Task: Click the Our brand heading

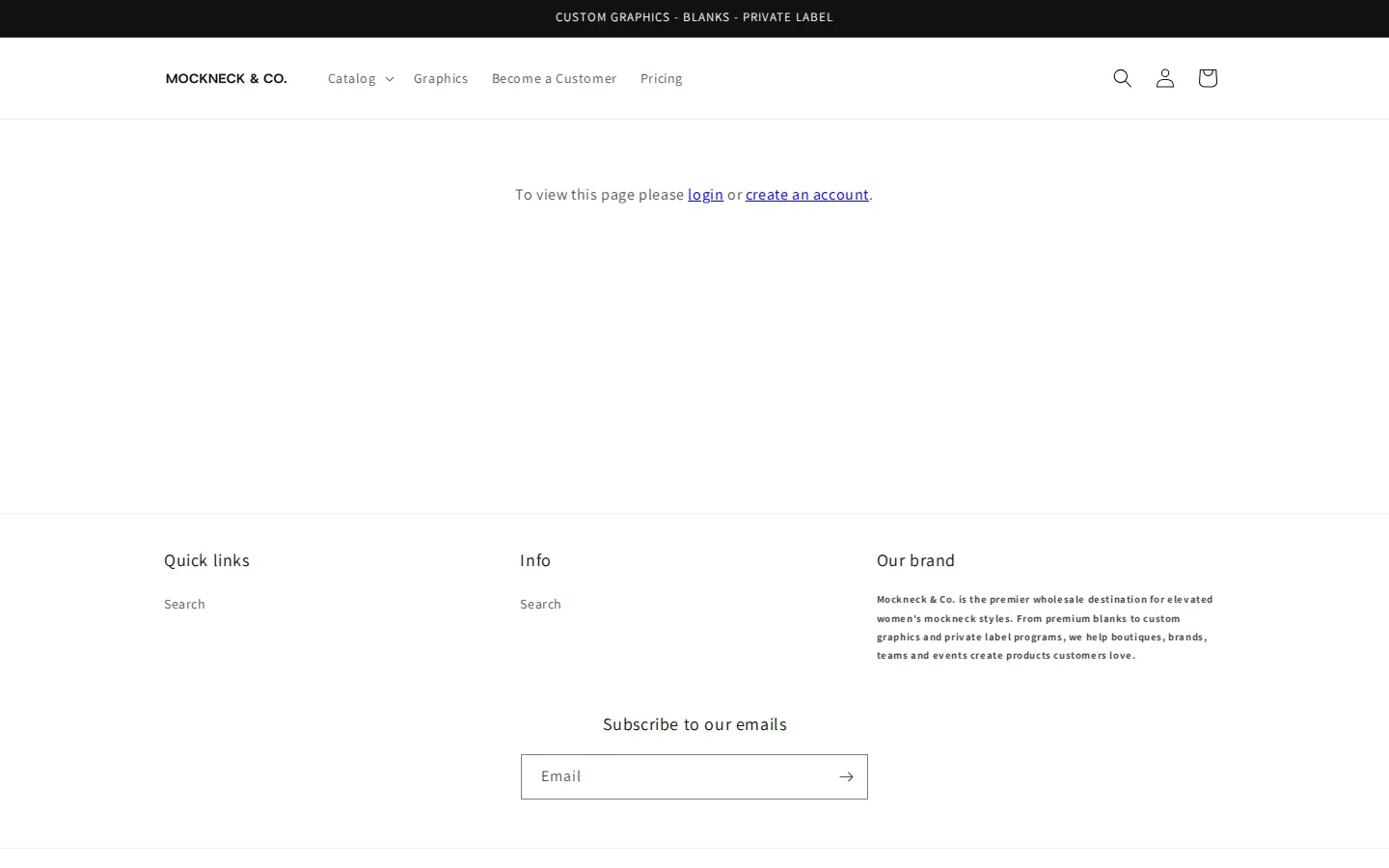Action: (x=915, y=560)
